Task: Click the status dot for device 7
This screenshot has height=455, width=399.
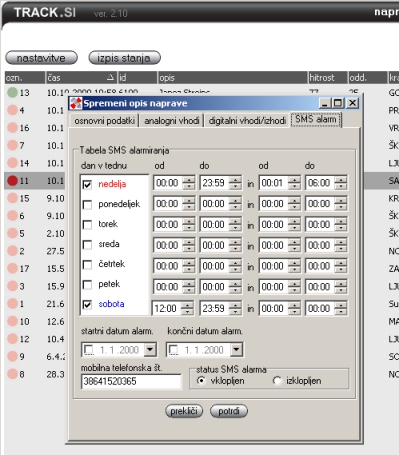Action: tap(12, 145)
